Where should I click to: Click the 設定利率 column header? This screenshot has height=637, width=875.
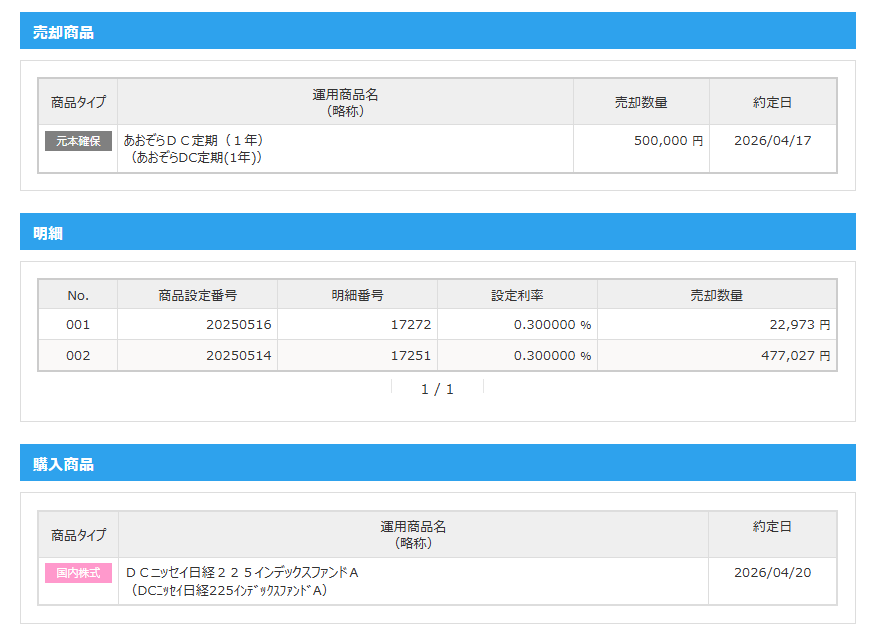[517, 295]
